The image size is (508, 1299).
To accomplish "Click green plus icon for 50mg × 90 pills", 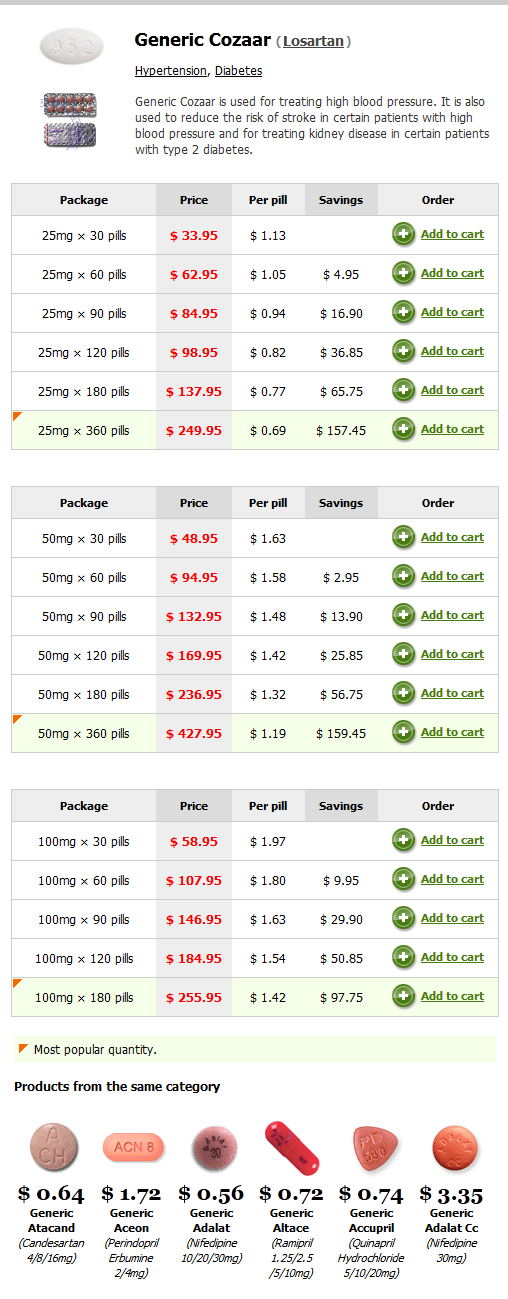I will [403, 616].
